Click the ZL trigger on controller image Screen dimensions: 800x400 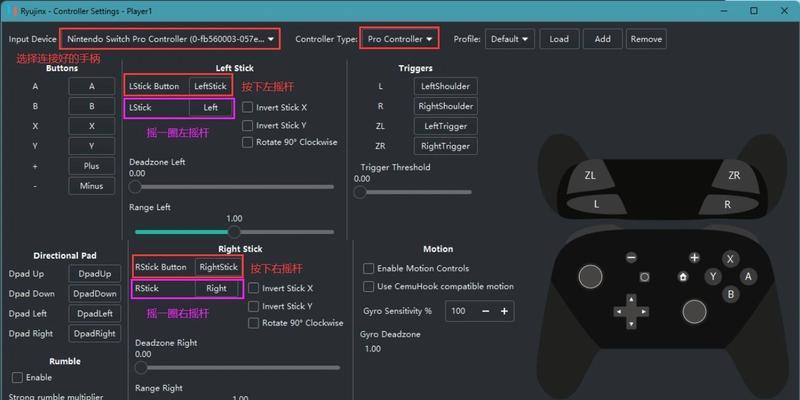(590, 177)
